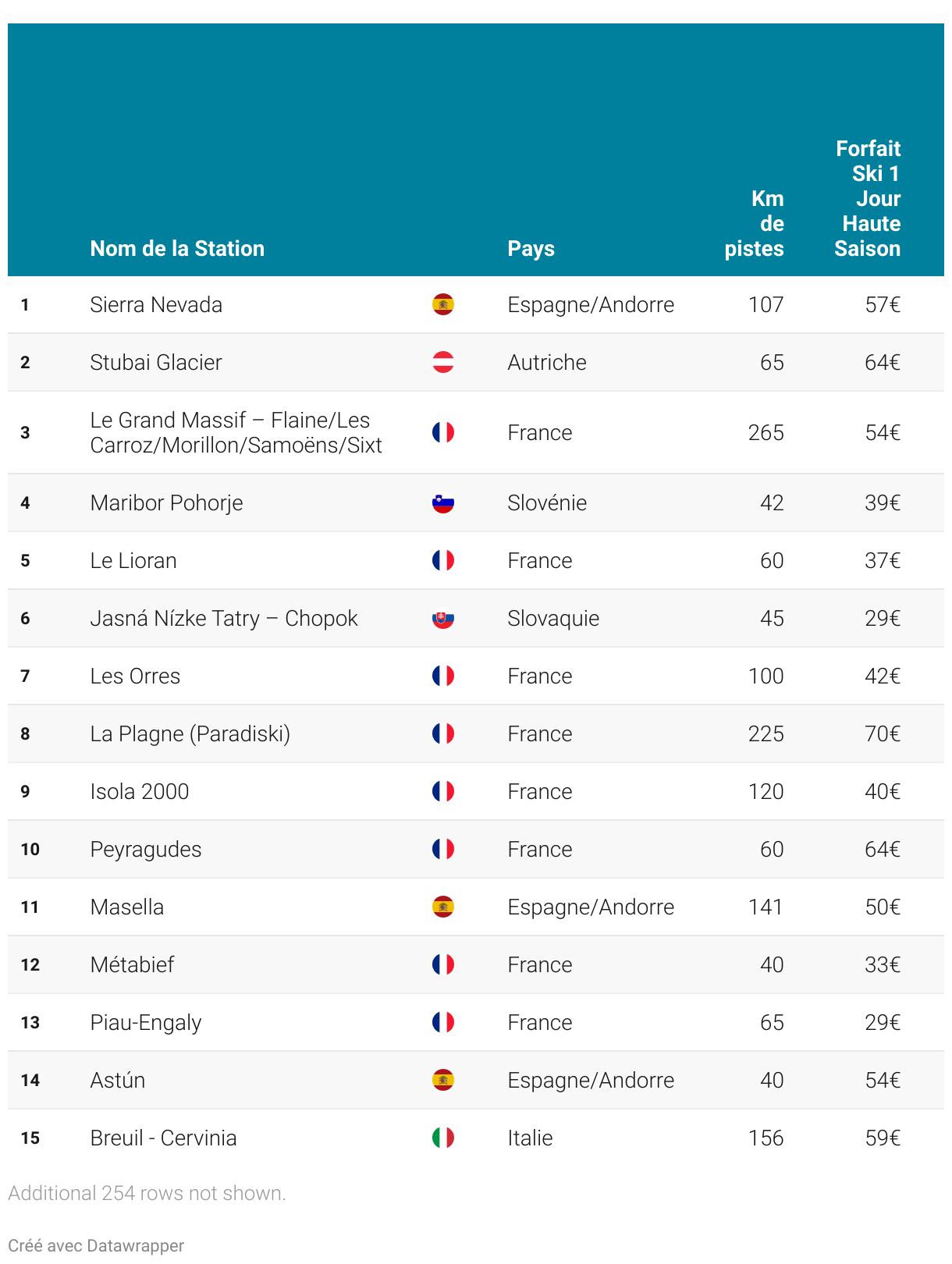Image resolution: width=952 pixels, height=1264 pixels.
Task: Click the Slovakia flag beside Jasná Nízke Tatry
Action: 443,618
